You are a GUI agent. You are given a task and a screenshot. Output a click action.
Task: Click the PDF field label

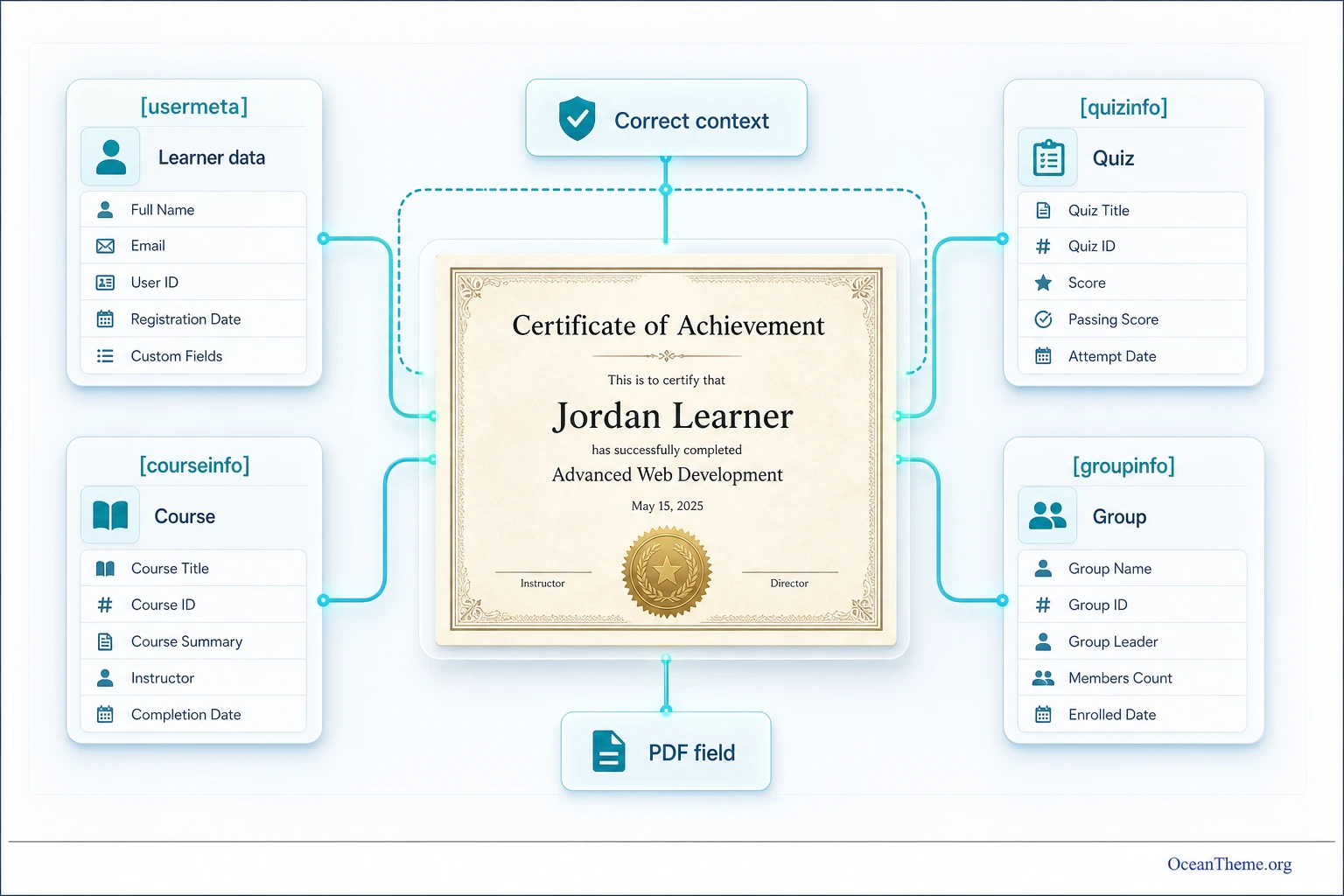click(x=691, y=752)
